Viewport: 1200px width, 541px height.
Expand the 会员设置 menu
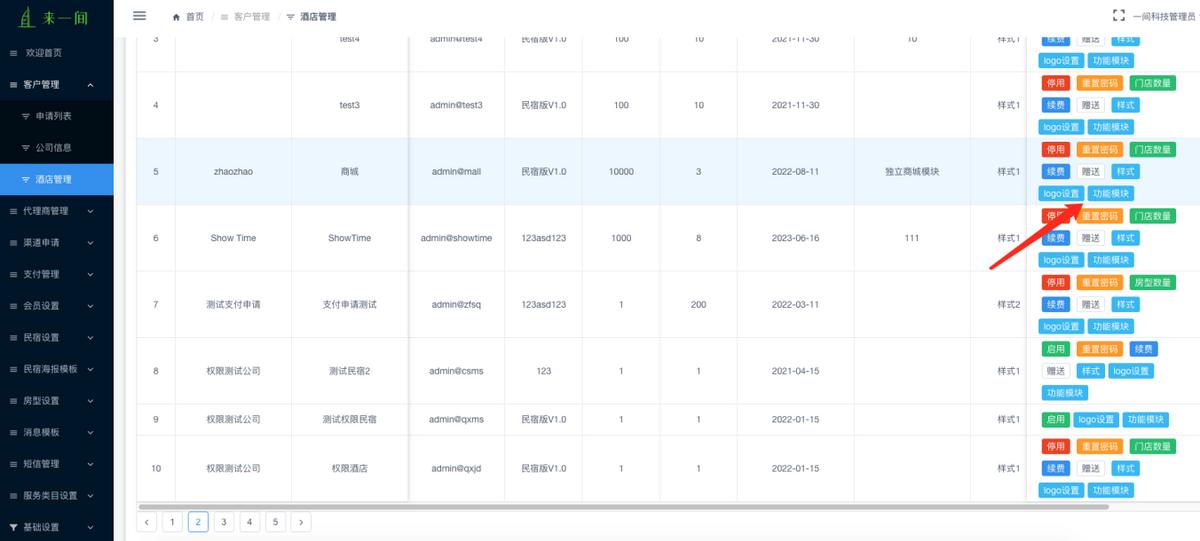point(57,306)
